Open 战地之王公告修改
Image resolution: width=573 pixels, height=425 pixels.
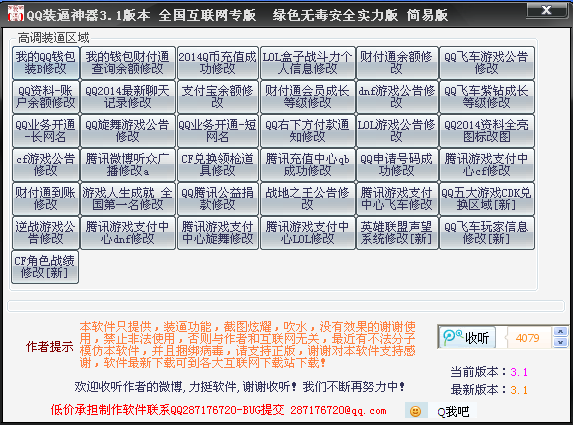tap(307, 199)
